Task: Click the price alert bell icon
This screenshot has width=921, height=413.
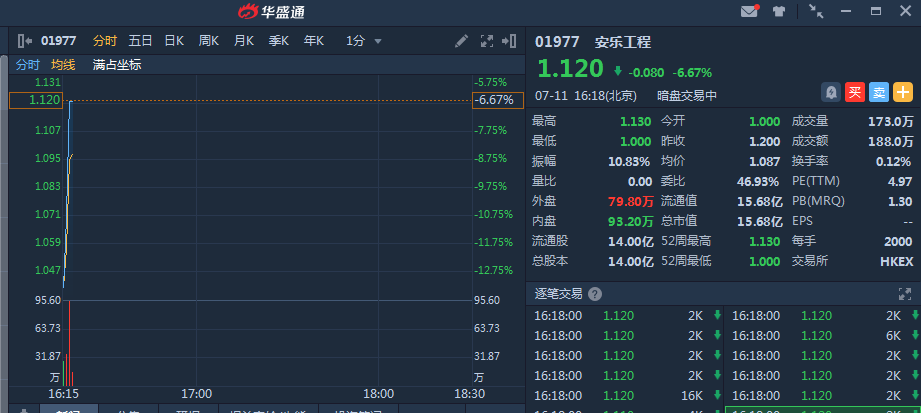Action: (x=830, y=92)
